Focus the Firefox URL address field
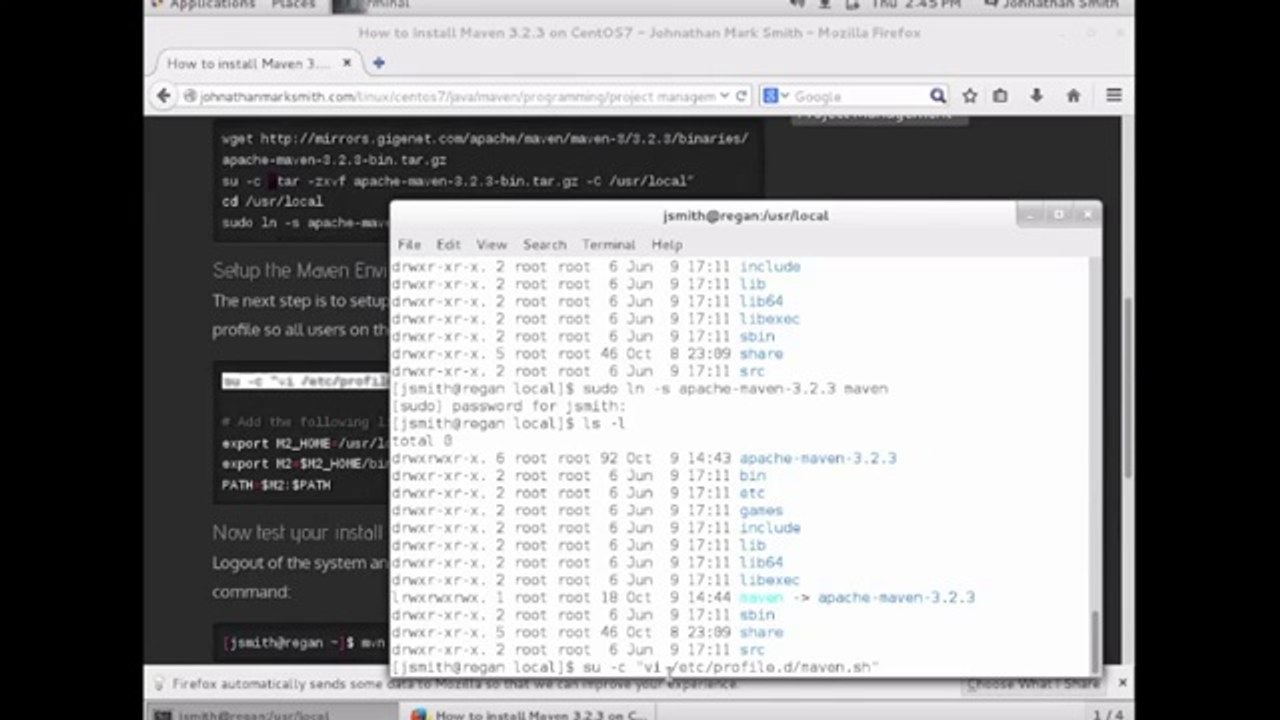Image resolution: width=1280 pixels, height=720 pixels. click(x=458, y=97)
